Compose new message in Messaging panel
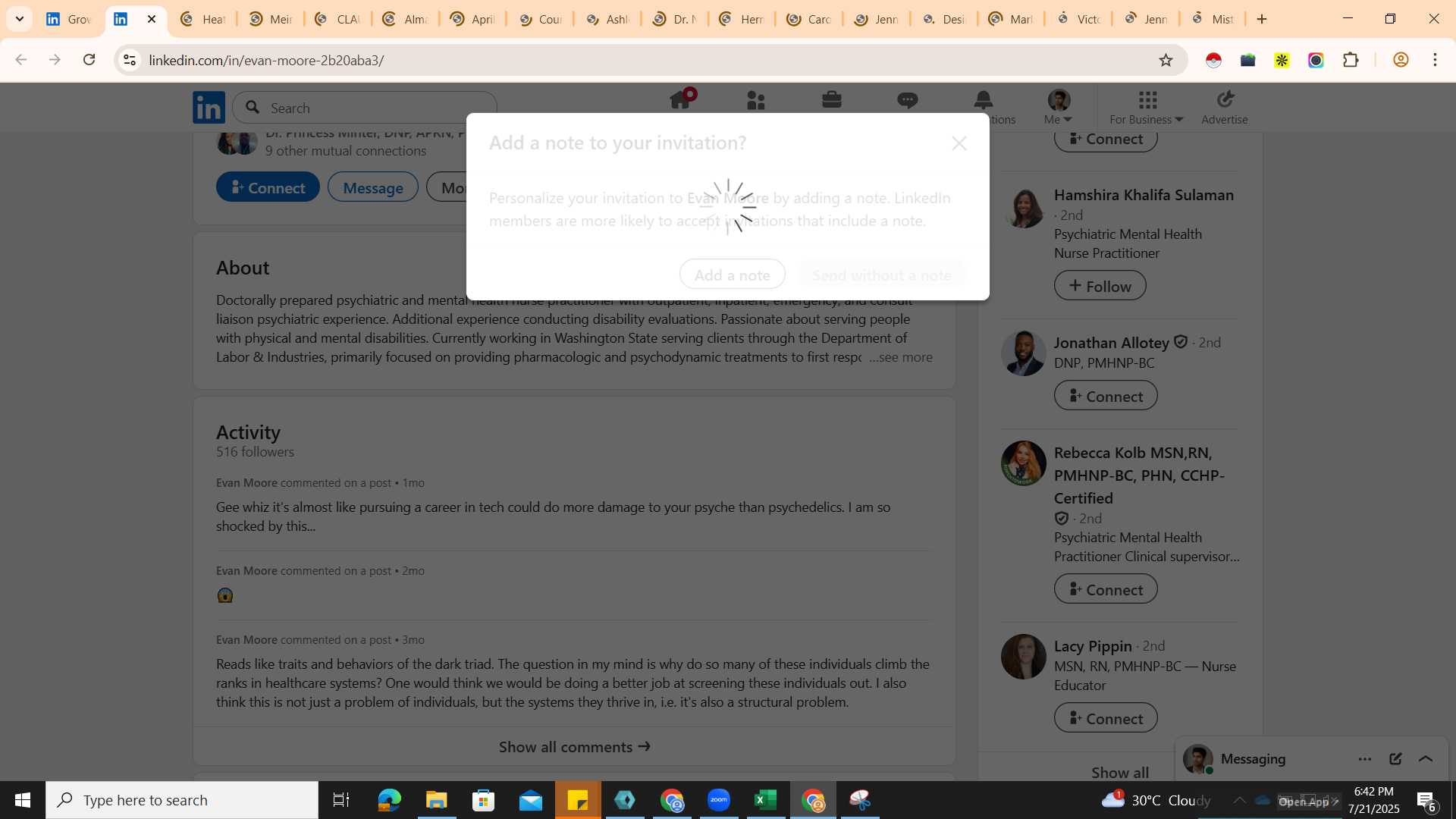Viewport: 1456px width, 819px height. pyautogui.click(x=1395, y=759)
